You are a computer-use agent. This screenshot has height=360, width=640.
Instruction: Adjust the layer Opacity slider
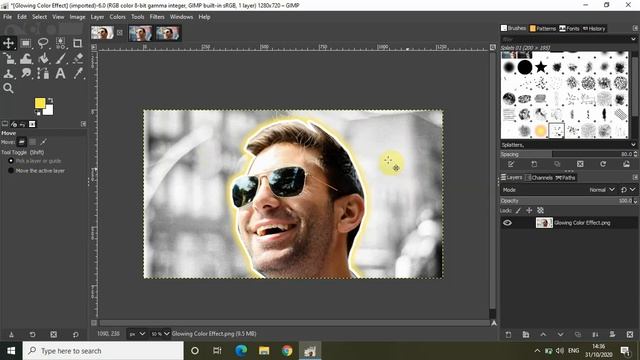click(569, 201)
